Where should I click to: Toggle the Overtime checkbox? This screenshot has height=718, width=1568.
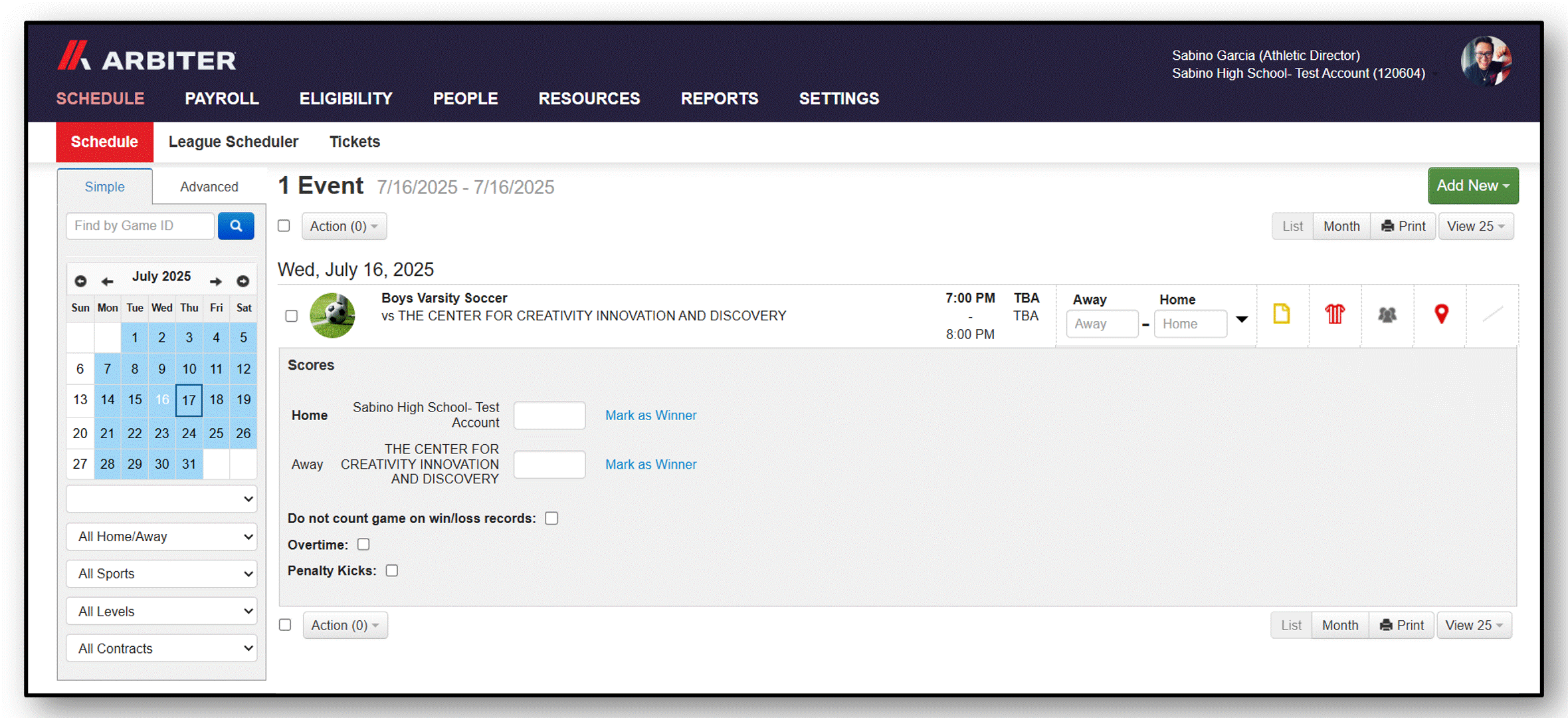point(363,544)
